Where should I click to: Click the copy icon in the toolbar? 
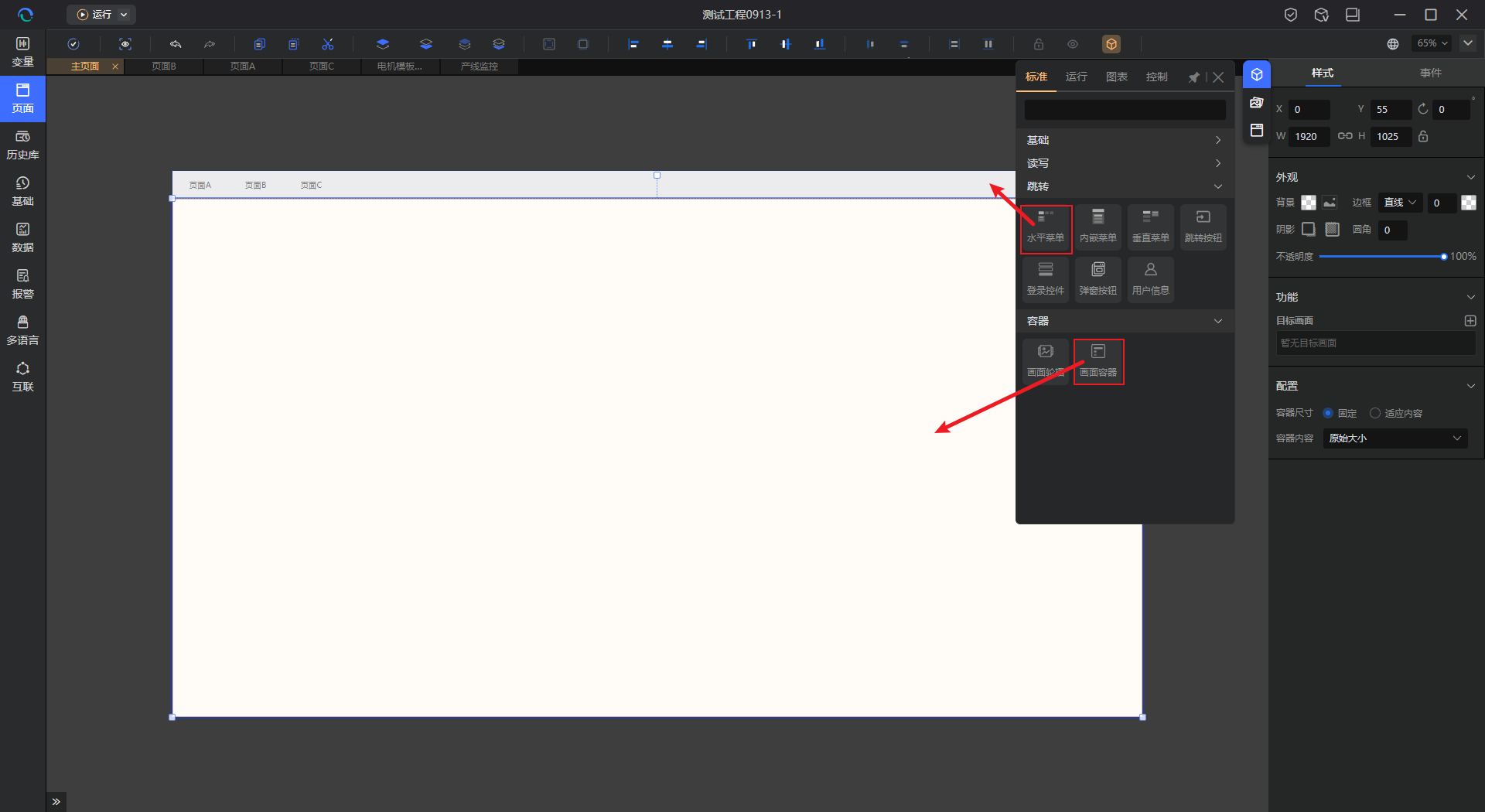pos(260,44)
